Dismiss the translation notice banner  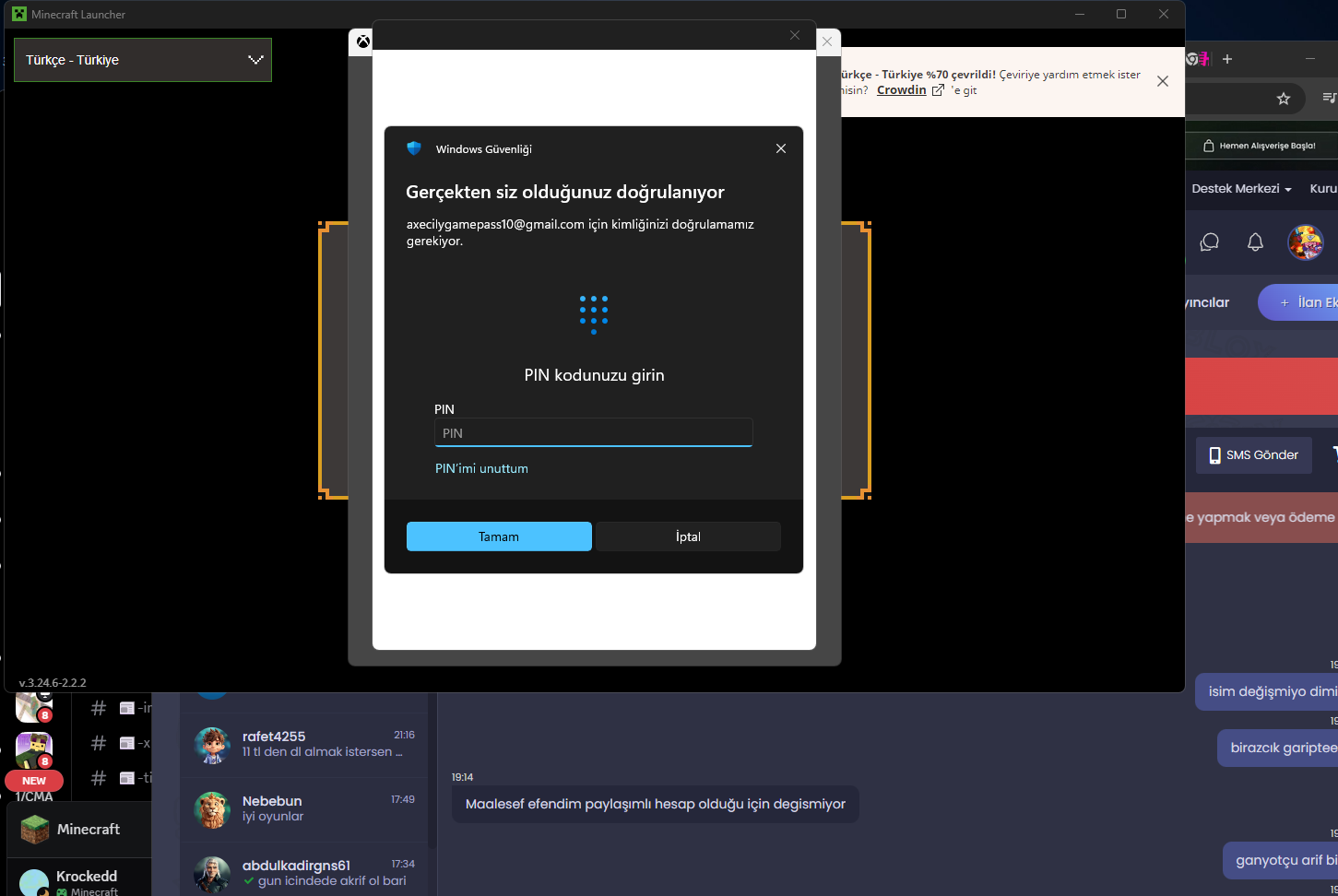(x=1163, y=81)
